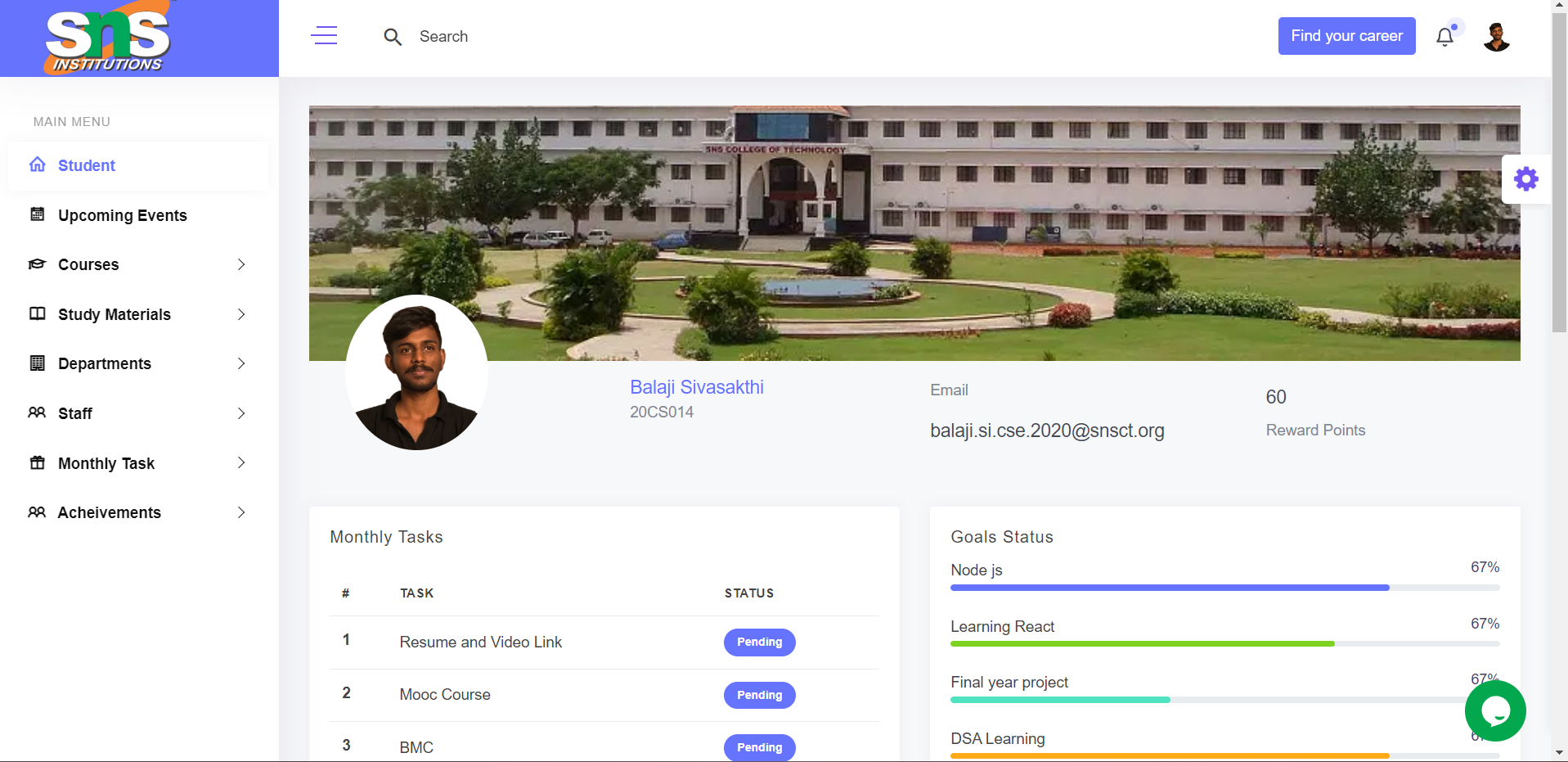Image resolution: width=1568 pixels, height=762 pixels.
Task: Click the Find your career button
Action: [x=1346, y=36]
